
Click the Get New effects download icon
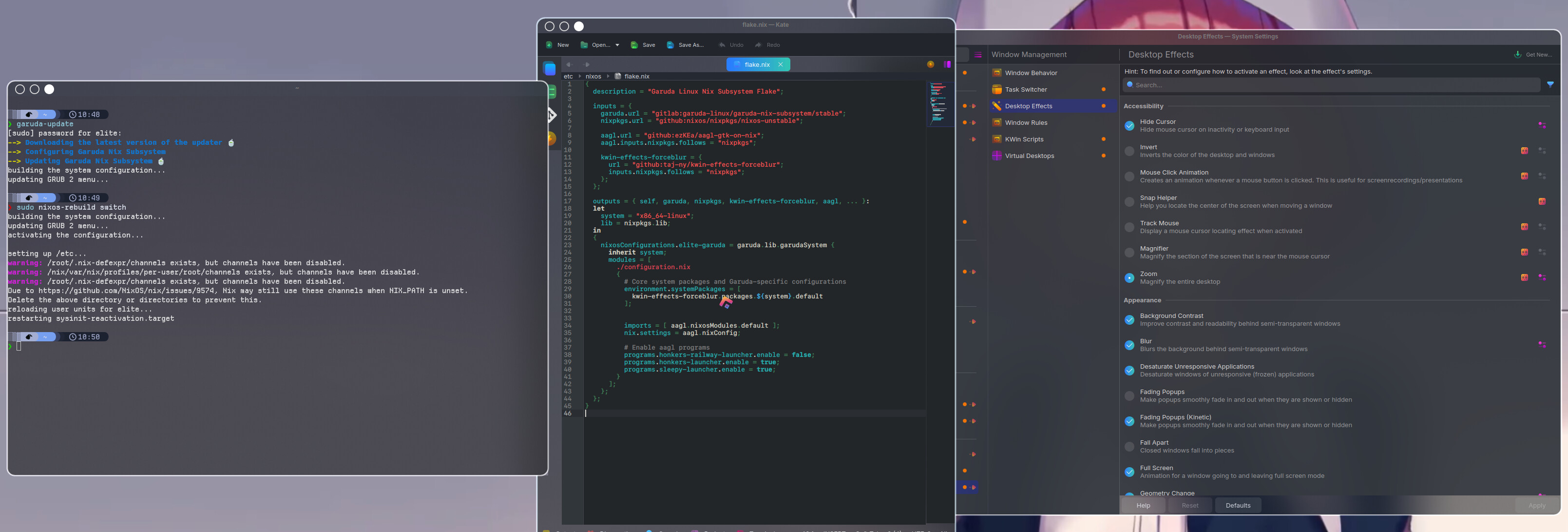point(1517,55)
